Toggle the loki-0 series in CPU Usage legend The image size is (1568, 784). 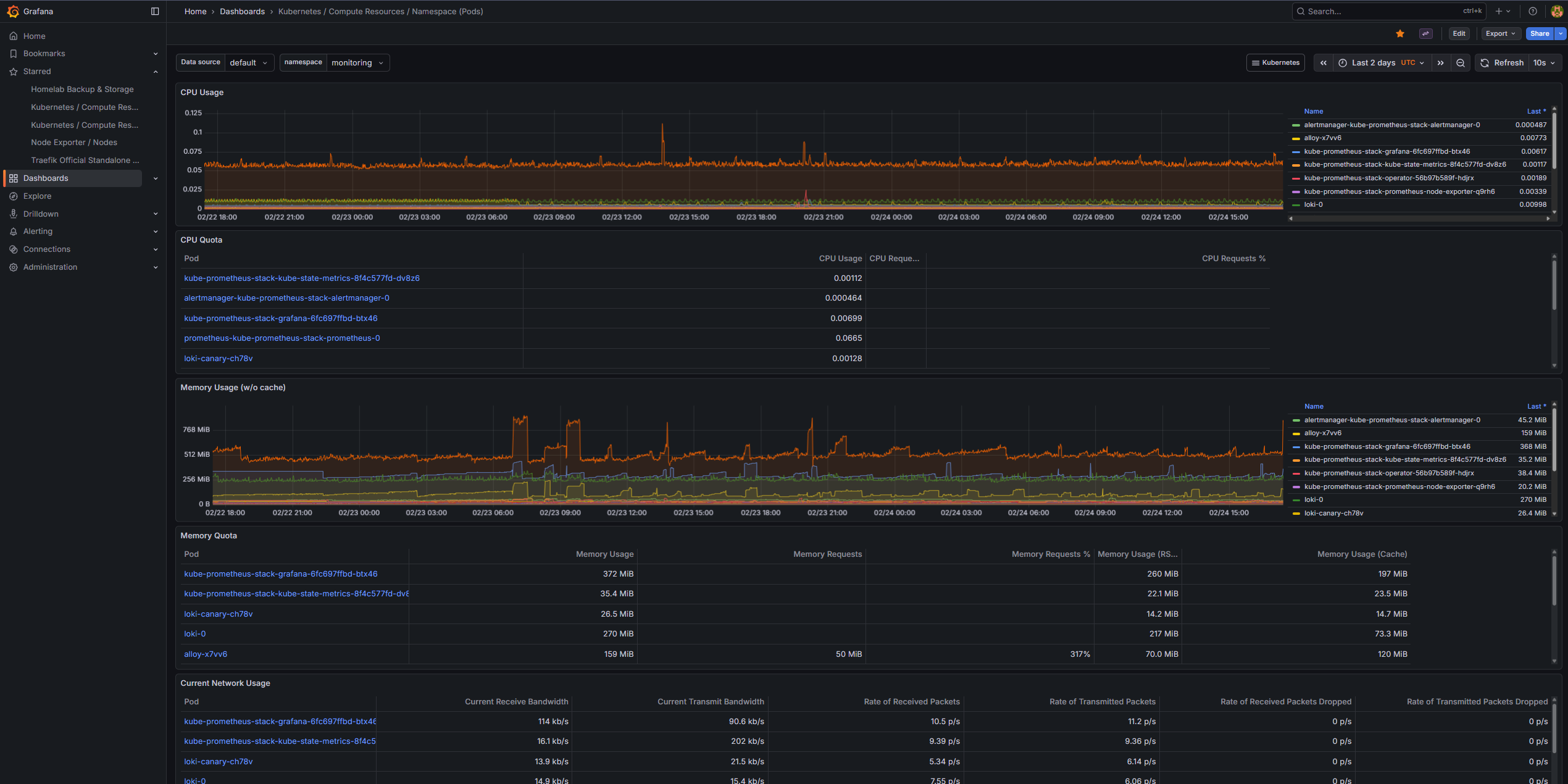click(x=1314, y=204)
